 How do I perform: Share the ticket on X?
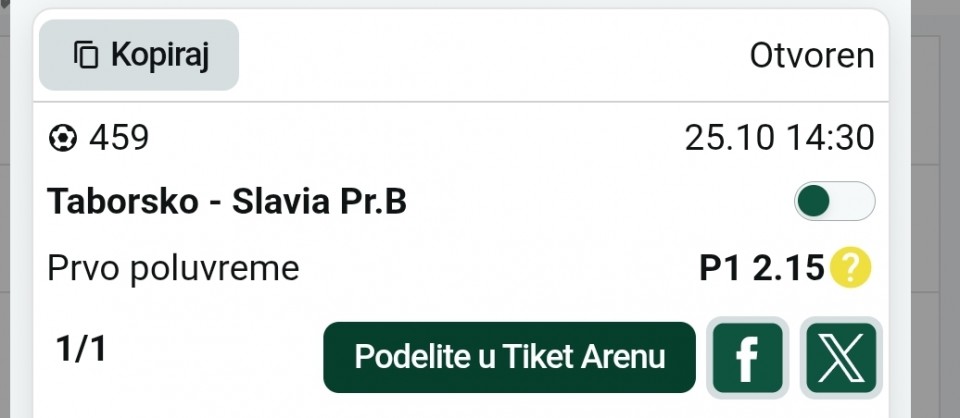(x=841, y=358)
